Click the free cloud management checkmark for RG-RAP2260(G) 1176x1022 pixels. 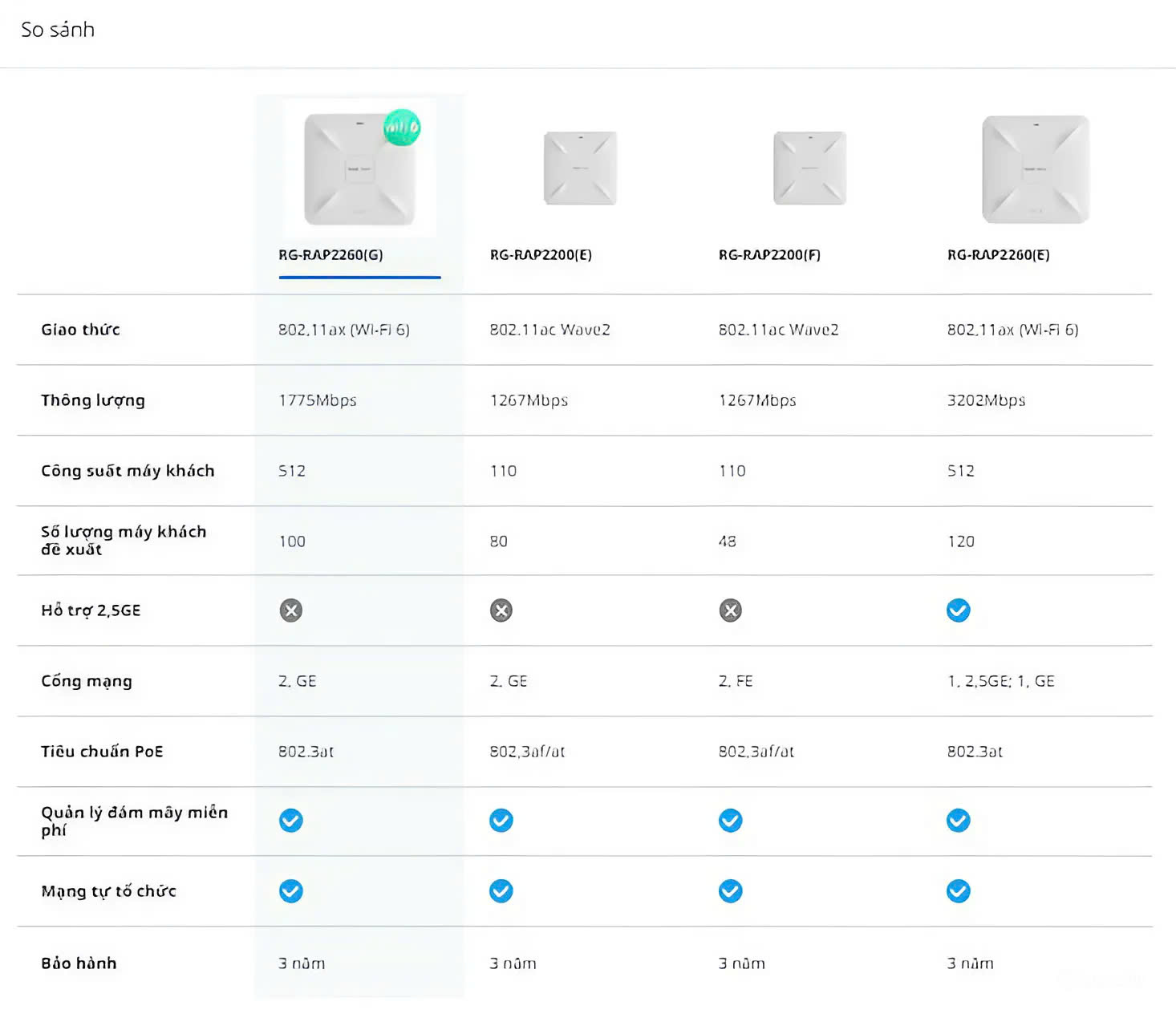tap(291, 821)
